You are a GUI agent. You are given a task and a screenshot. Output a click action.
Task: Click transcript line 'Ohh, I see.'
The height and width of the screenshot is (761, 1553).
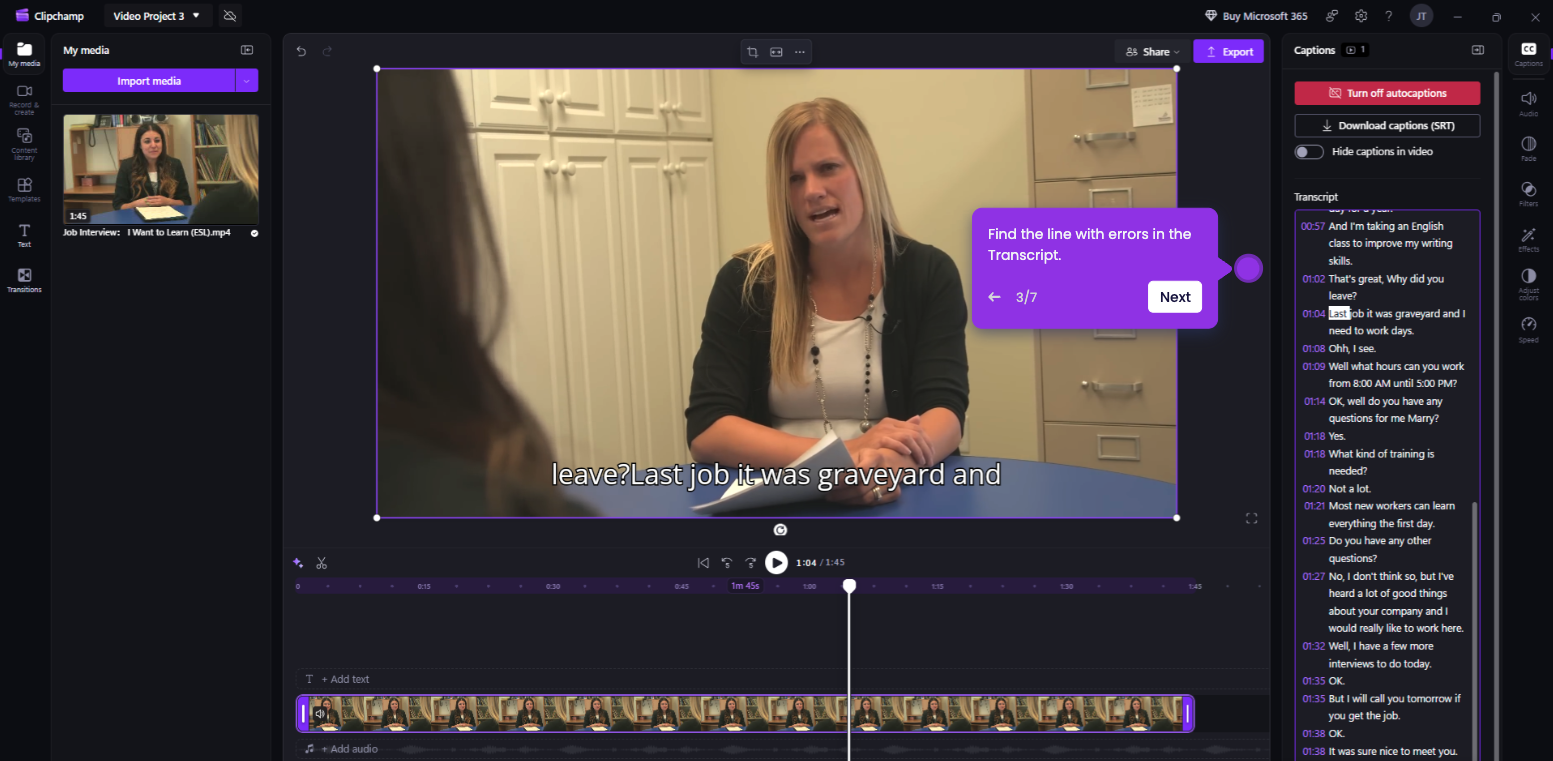(x=1352, y=349)
